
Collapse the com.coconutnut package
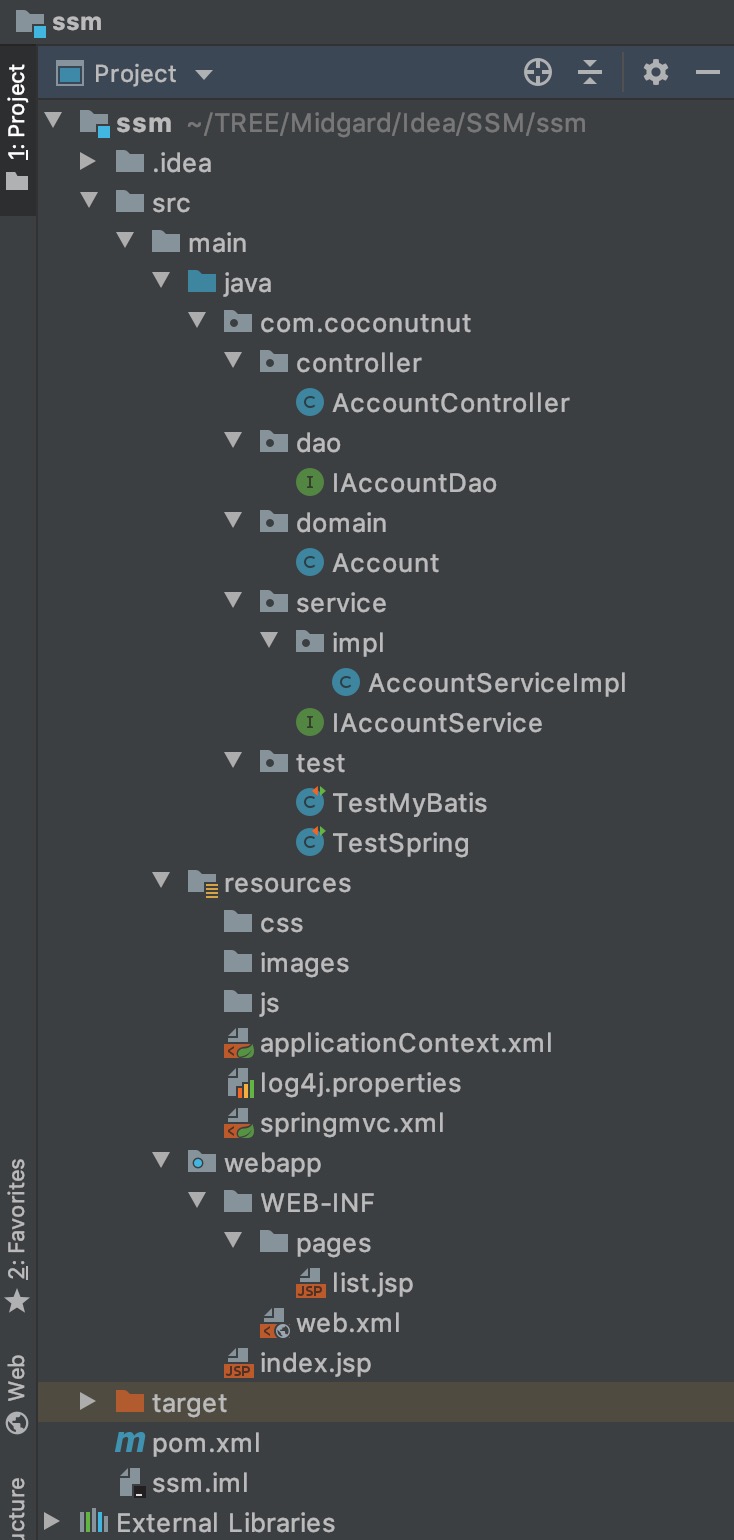point(197,322)
